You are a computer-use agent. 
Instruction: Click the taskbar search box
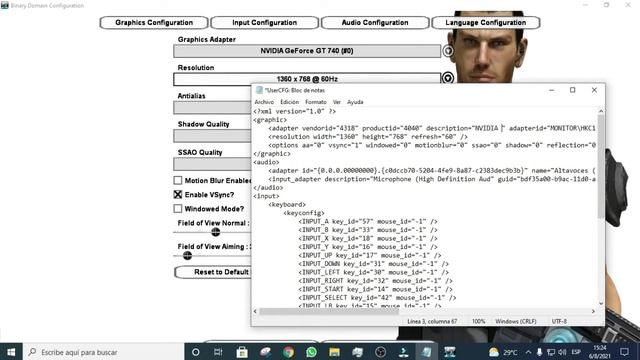[x=104, y=352]
